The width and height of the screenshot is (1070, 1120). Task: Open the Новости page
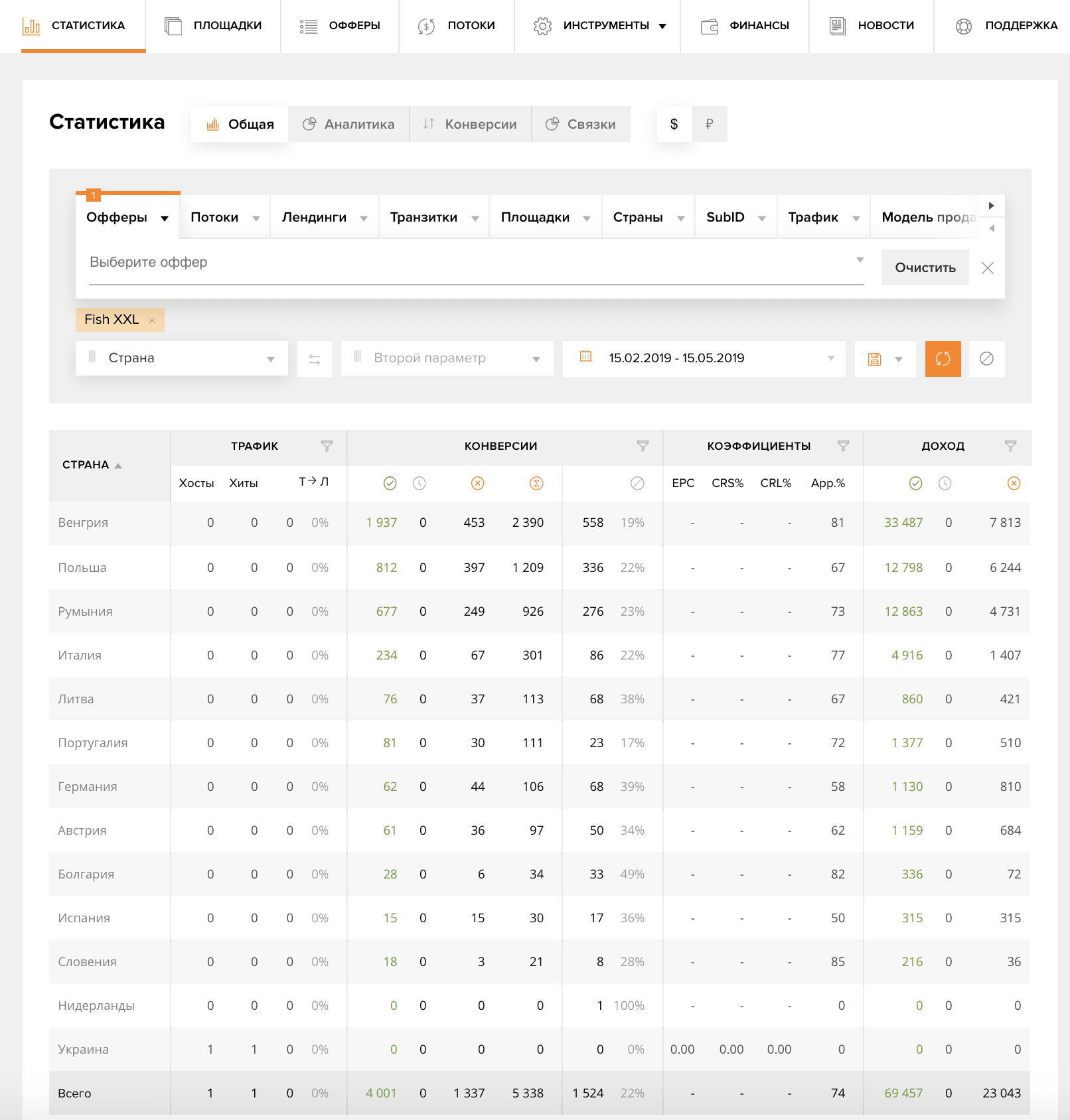click(872, 26)
